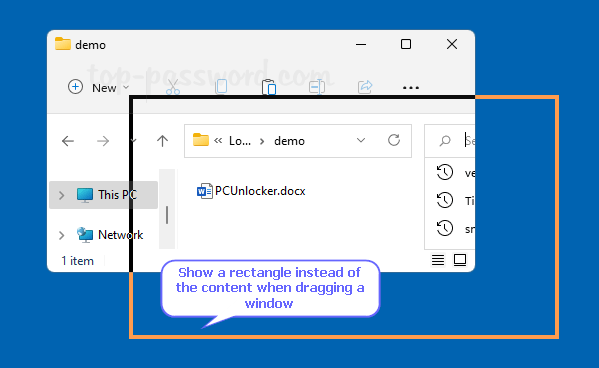The height and width of the screenshot is (368, 599).
Task: Click the Lo... path segment
Action: [x=240, y=141]
